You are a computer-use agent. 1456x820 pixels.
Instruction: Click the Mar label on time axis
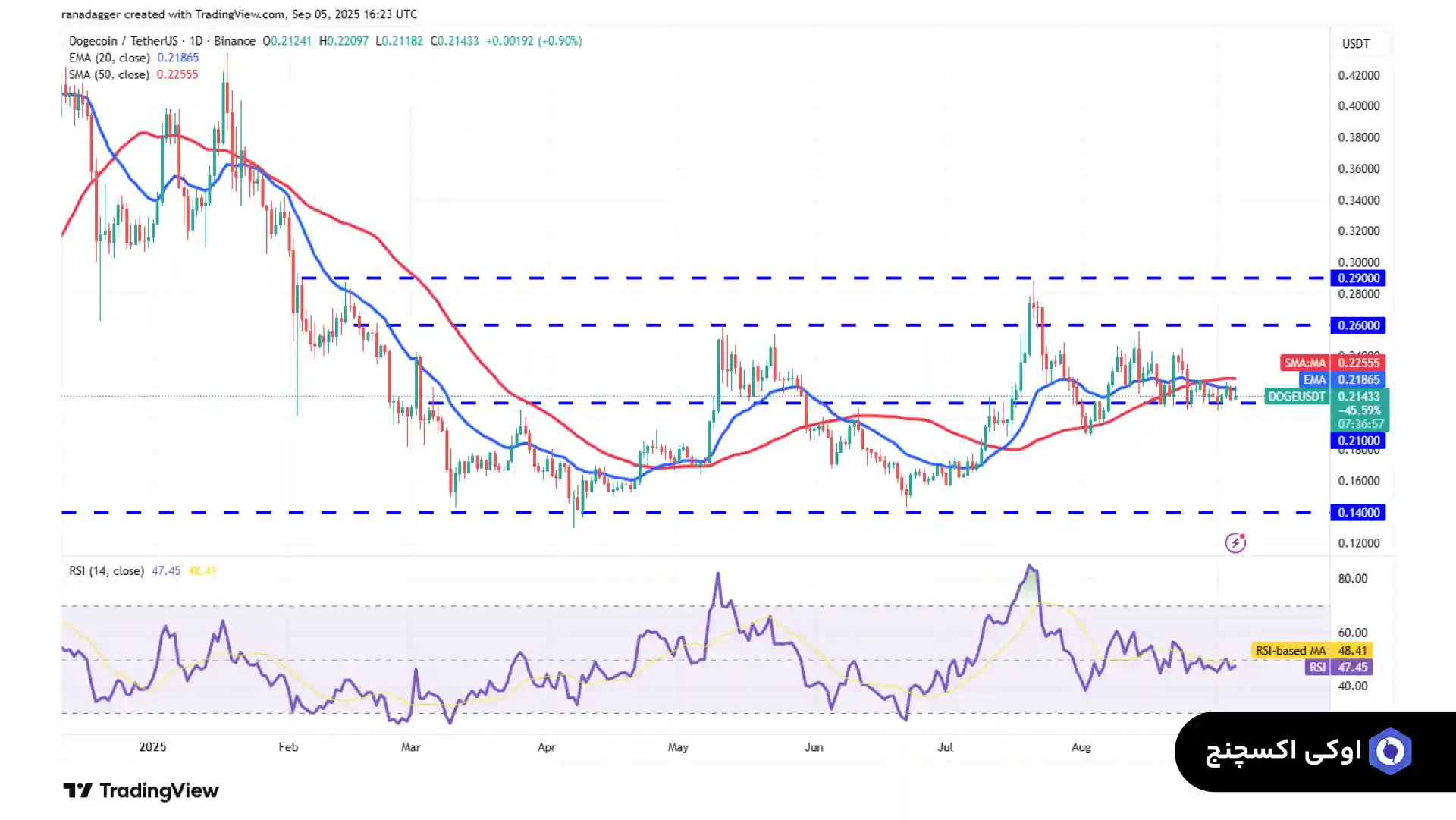pyautogui.click(x=410, y=747)
